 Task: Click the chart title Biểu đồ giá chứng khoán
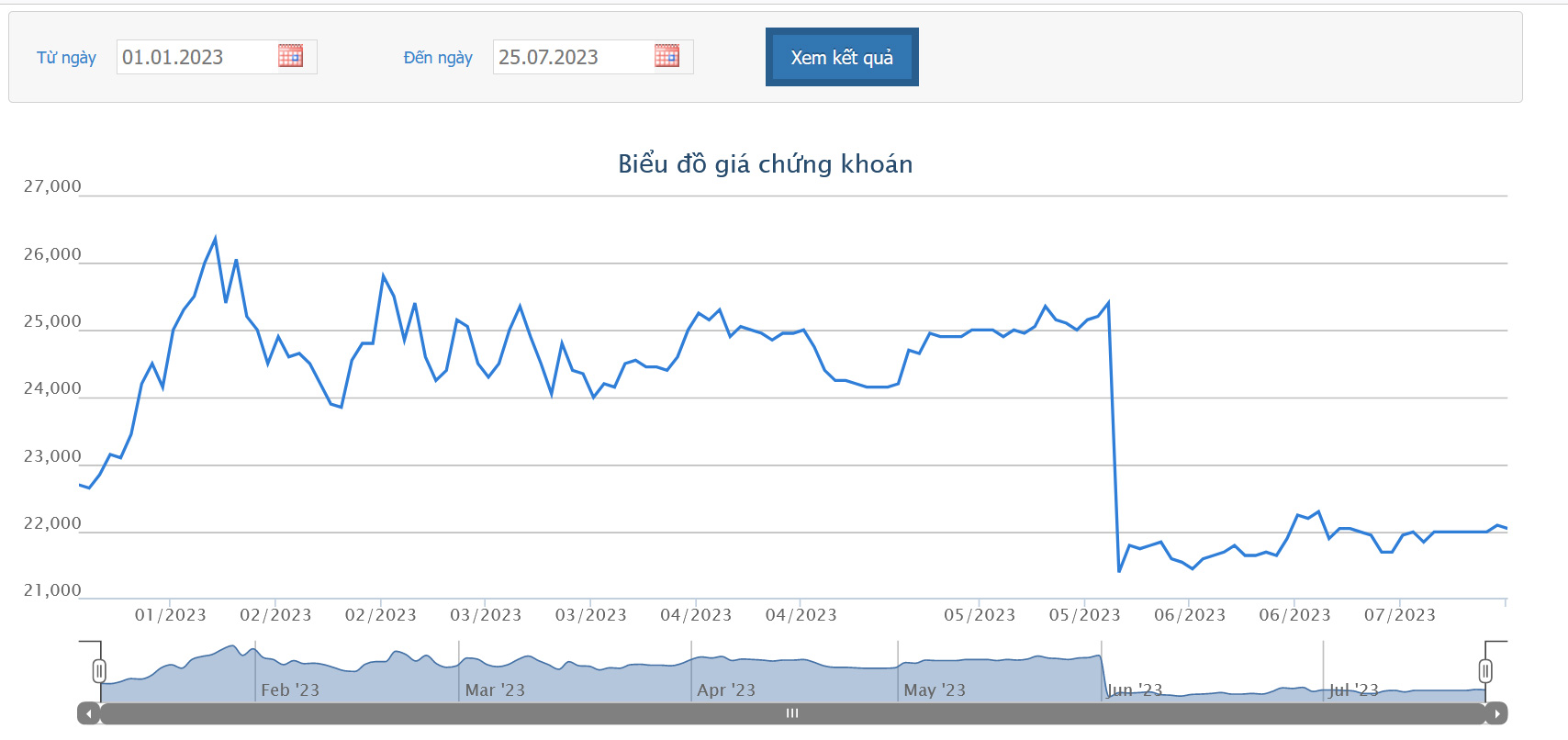click(765, 164)
